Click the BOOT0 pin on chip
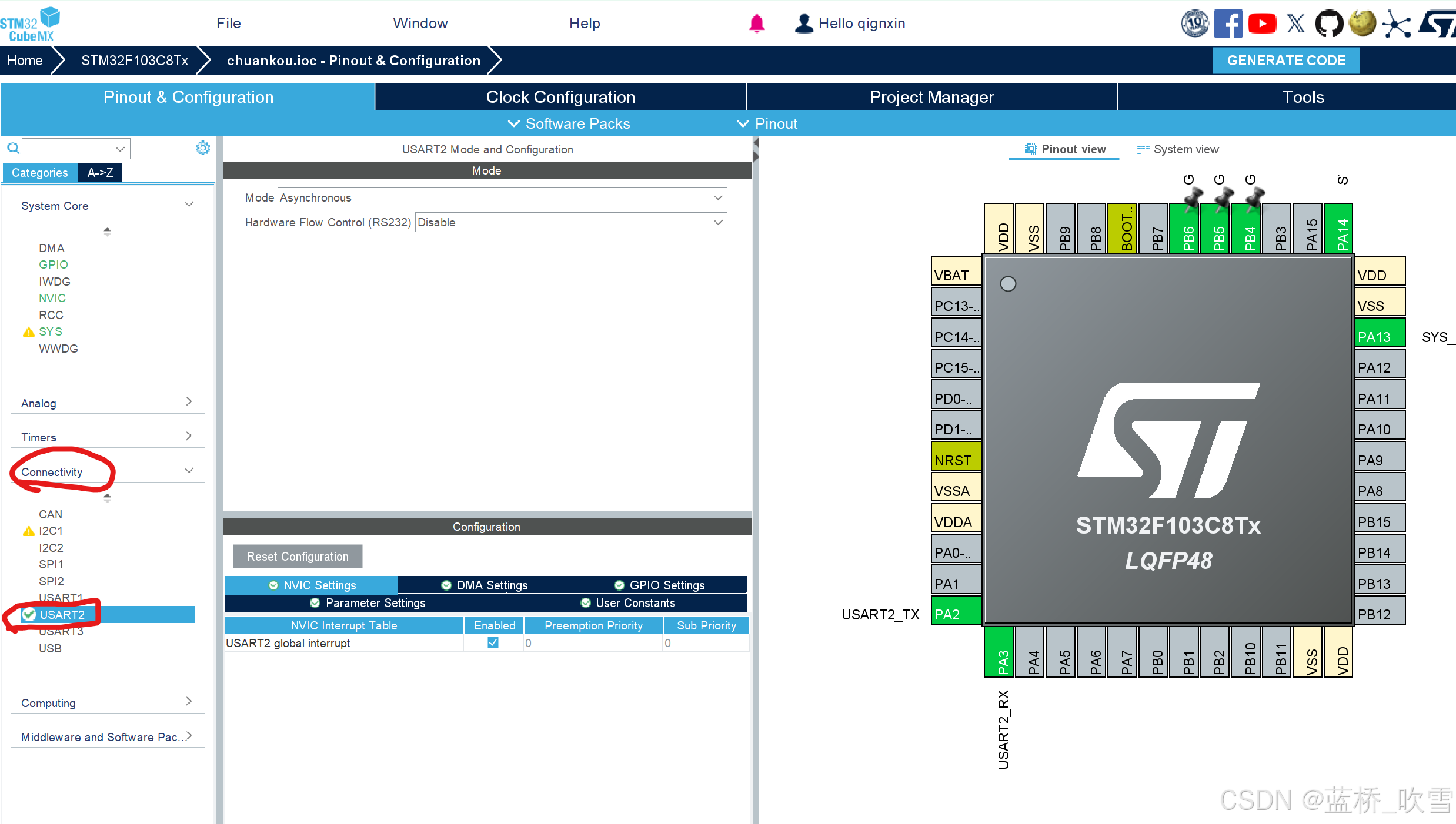The height and width of the screenshot is (824, 1456). coord(1122,229)
